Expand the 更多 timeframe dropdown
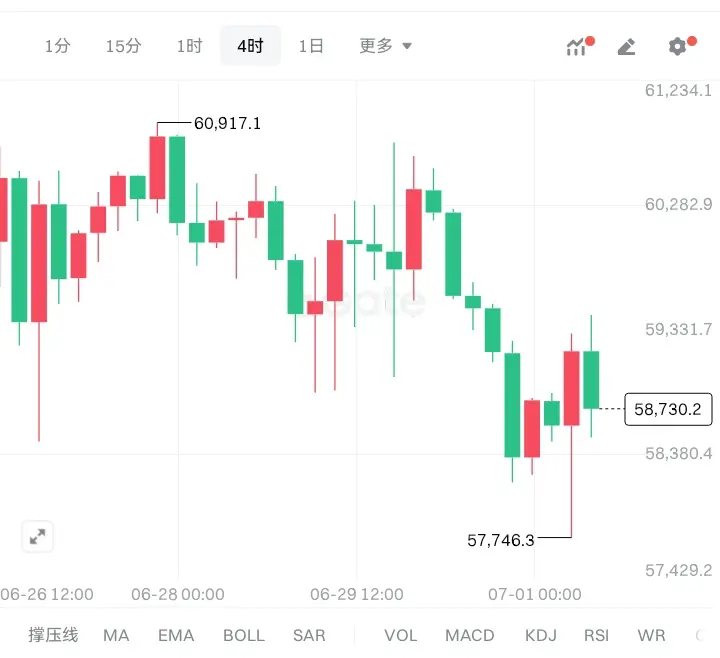Image resolution: width=720 pixels, height=658 pixels. (385, 46)
